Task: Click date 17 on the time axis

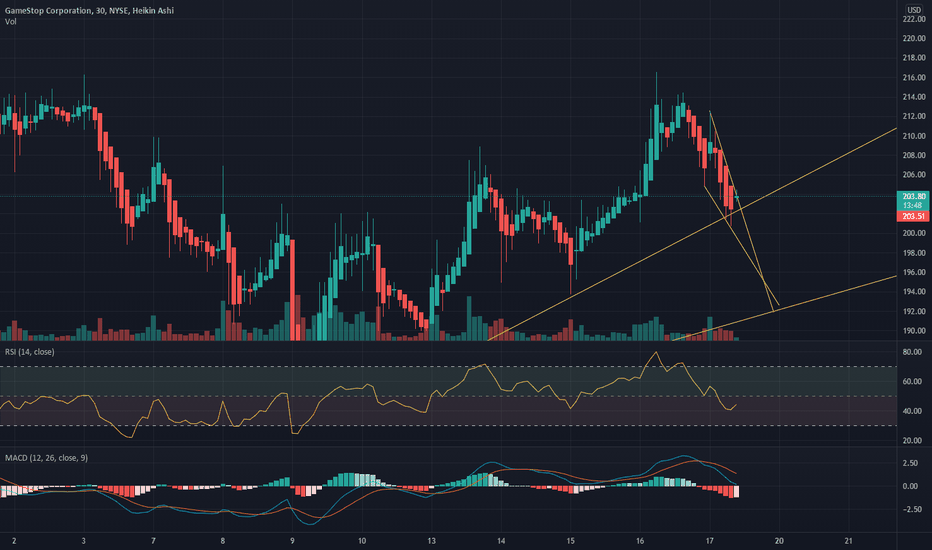Action: pos(710,541)
